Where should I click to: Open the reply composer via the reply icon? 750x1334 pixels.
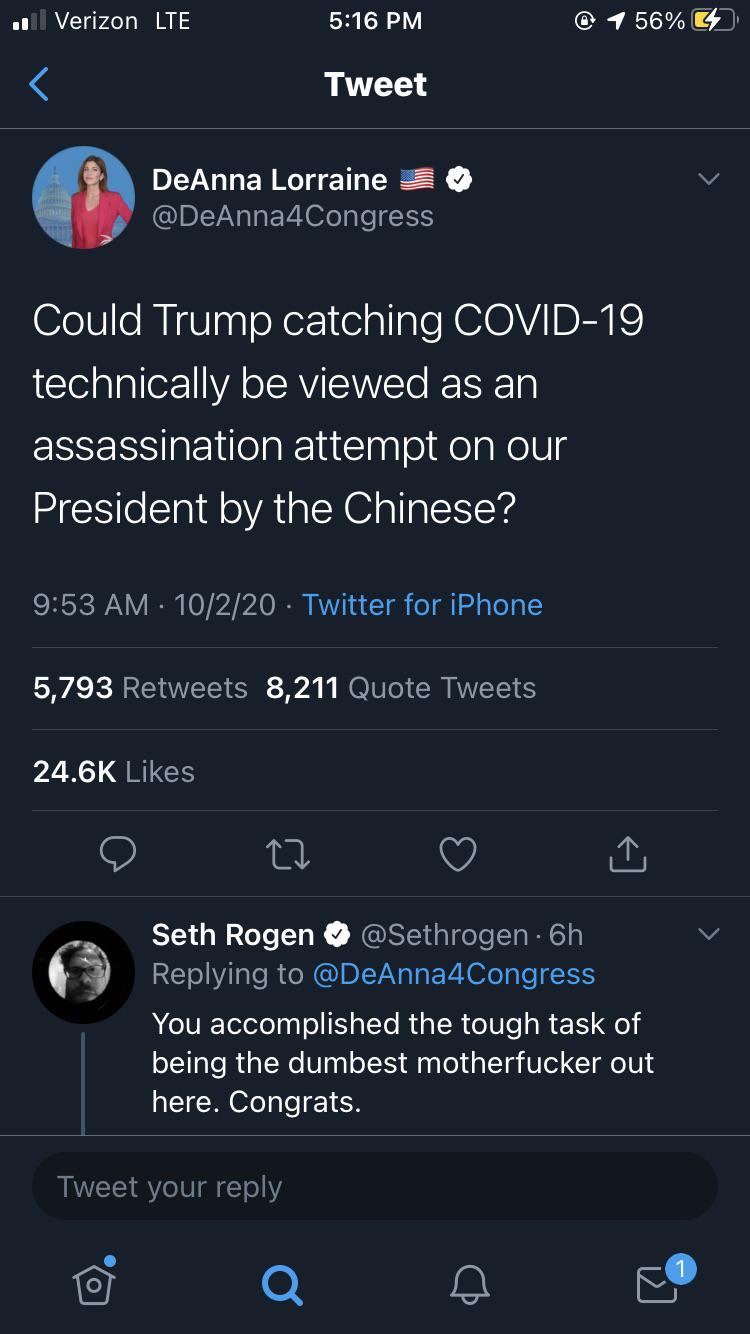coord(118,853)
